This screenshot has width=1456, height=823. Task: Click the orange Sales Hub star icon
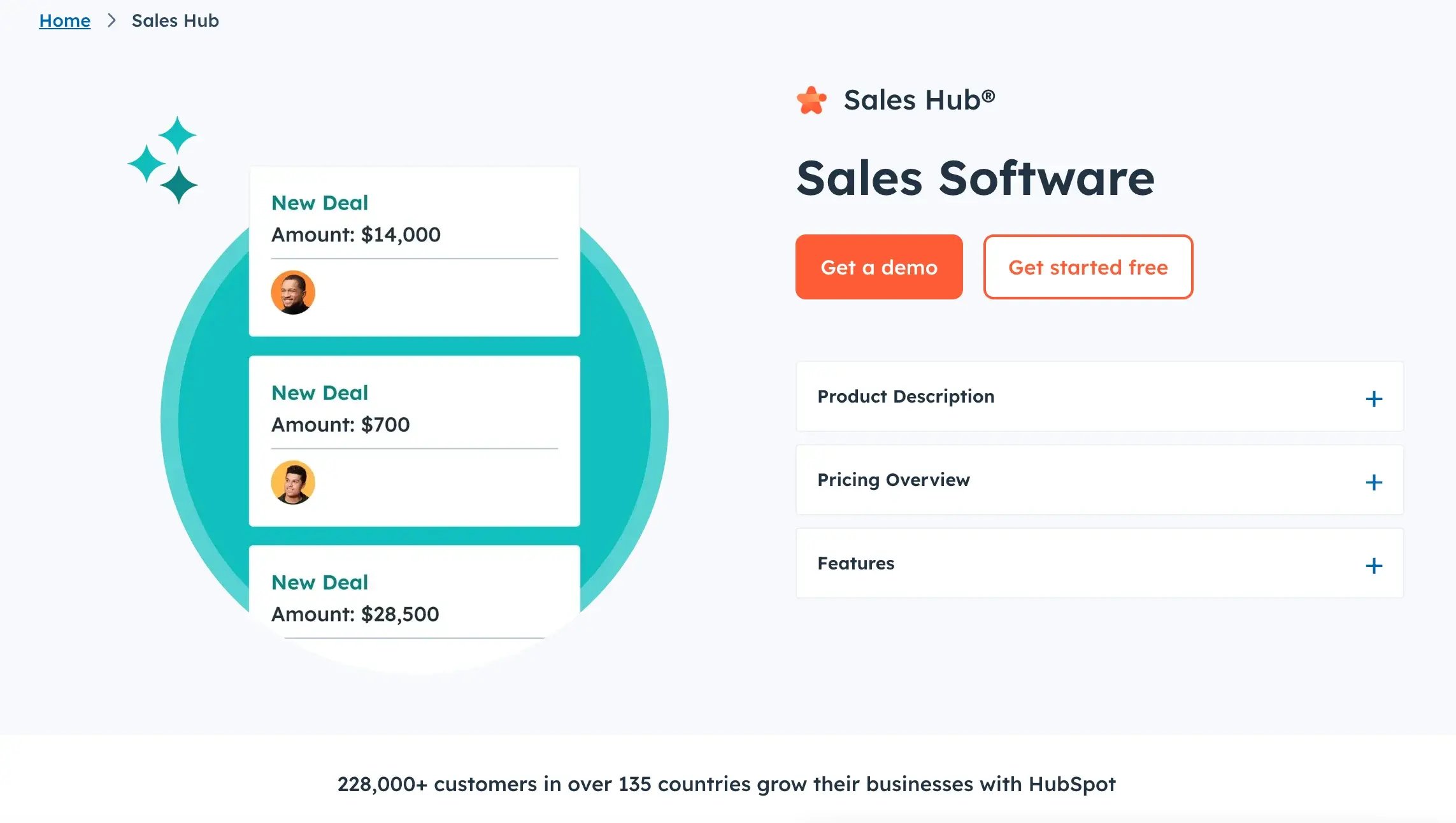(811, 99)
